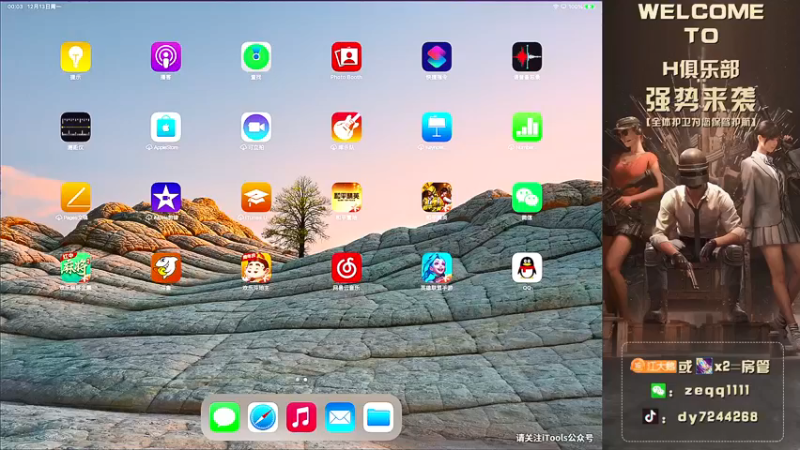Launch the 欢乐麻将 mahjong game
The height and width of the screenshot is (450, 800).
click(x=76, y=267)
